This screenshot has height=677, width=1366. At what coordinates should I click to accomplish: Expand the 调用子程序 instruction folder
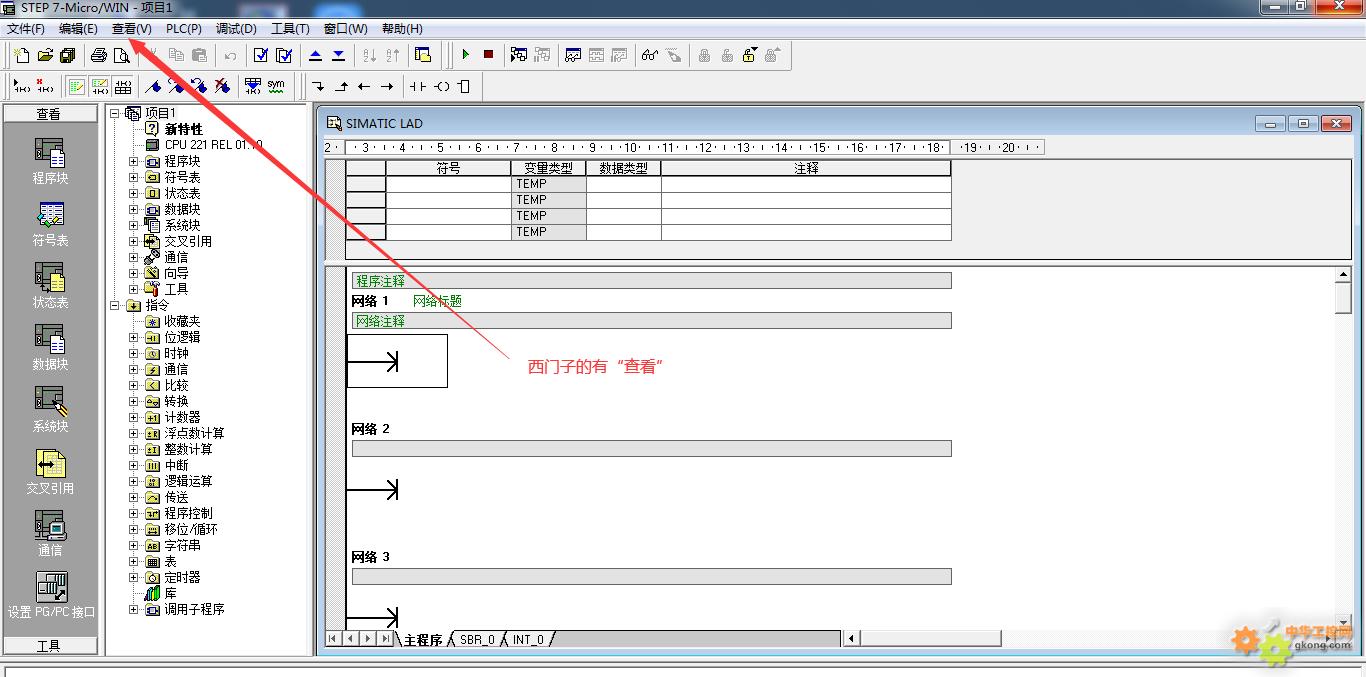134,609
